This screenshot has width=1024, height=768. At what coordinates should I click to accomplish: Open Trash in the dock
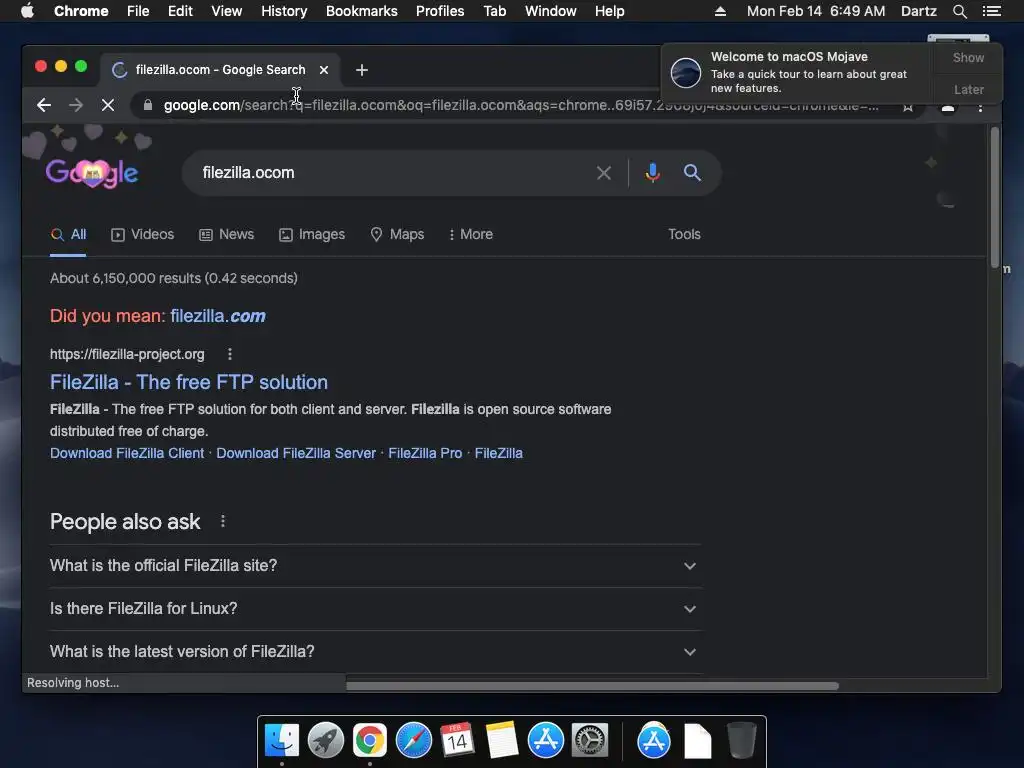pyautogui.click(x=742, y=741)
